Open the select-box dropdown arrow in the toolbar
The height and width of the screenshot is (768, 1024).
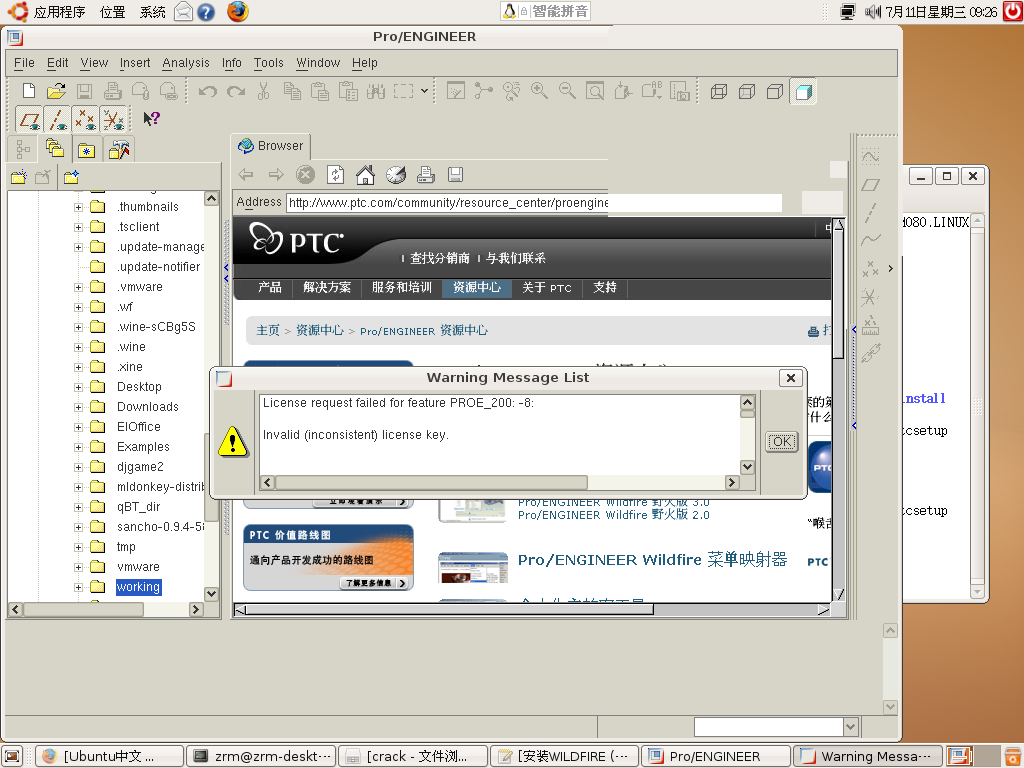tap(424, 91)
